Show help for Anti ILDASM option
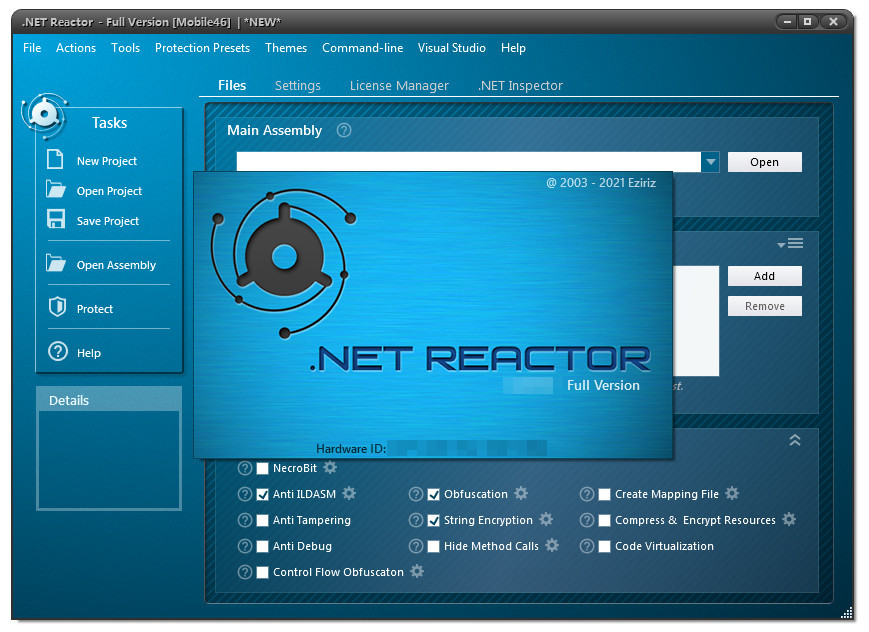This screenshot has height=632, width=869. point(244,494)
